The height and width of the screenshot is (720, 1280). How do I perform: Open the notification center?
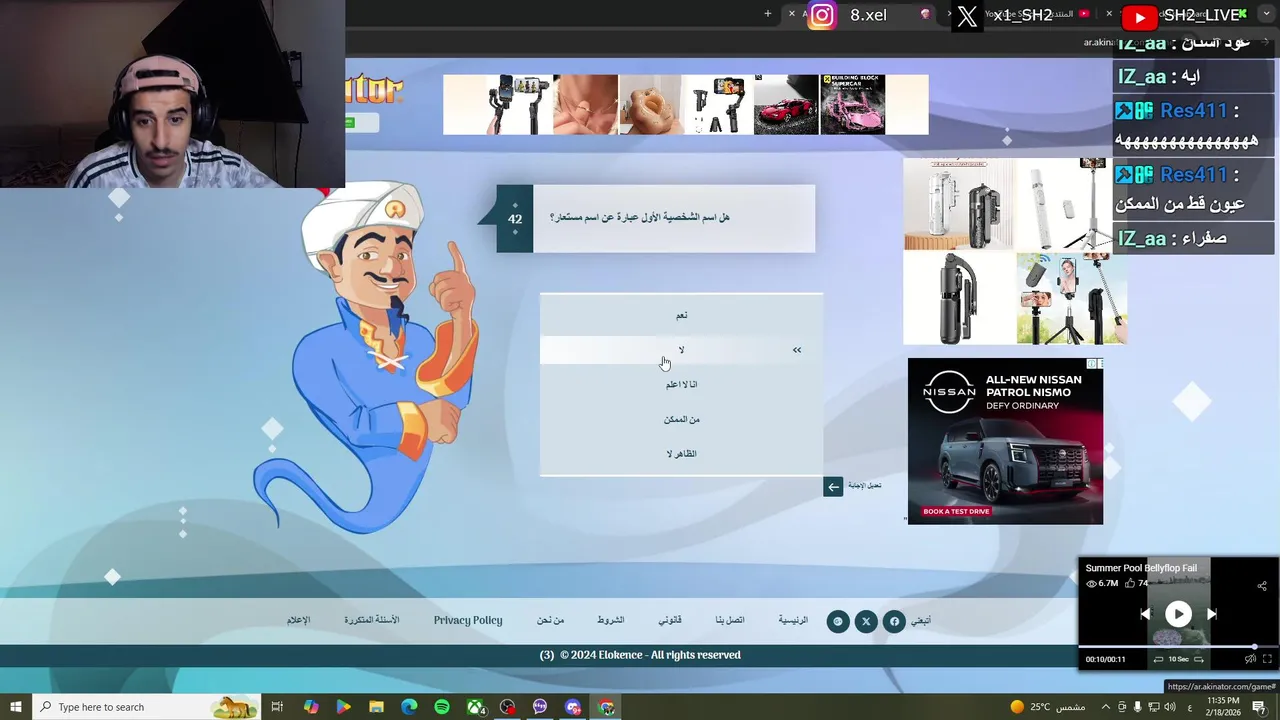(1259, 707)
